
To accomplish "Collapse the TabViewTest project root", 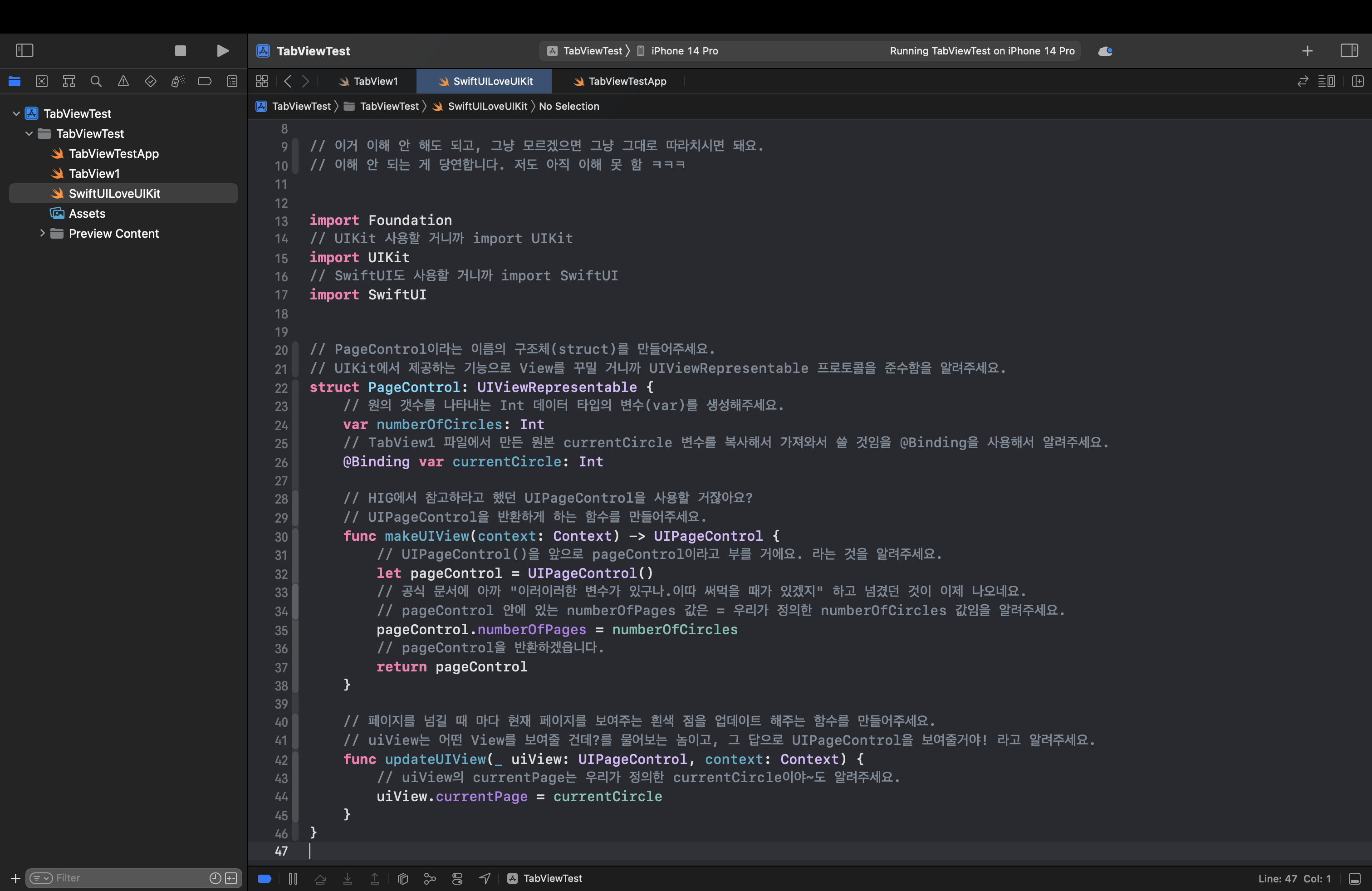I will [16, 113].
